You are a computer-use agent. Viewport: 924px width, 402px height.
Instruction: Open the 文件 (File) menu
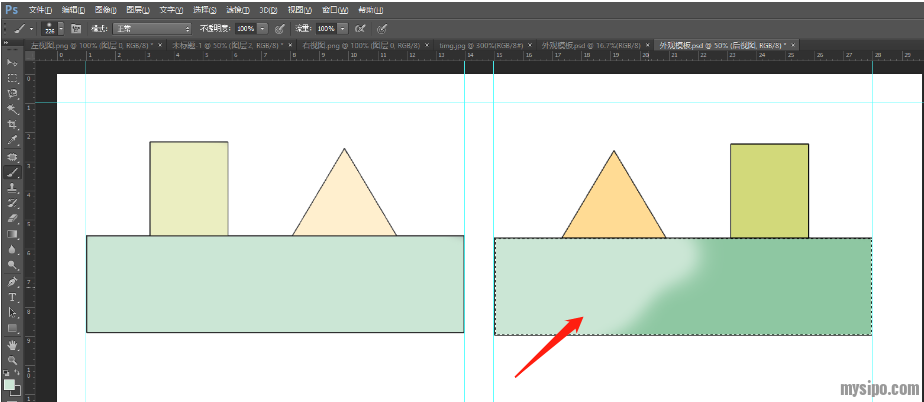[40, 9]
